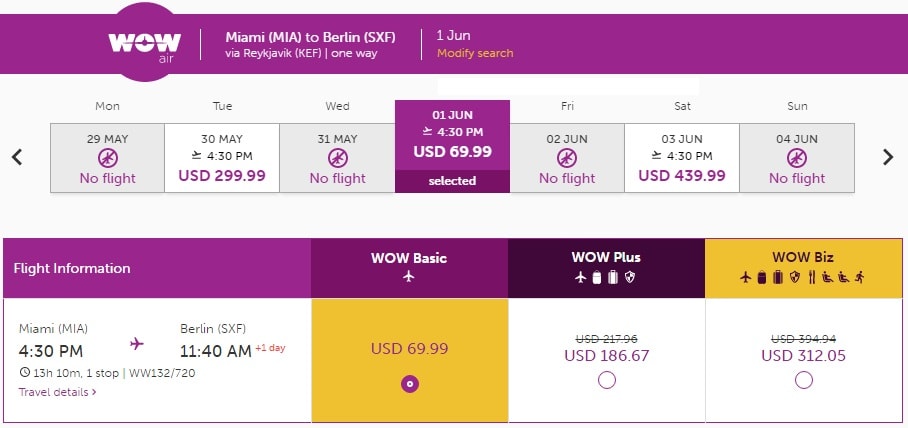Select the WOW Biz USD 312.05 radio
The width and height of the screenshot is (908, 428).
pyautogui.click(x=804, y=381)
